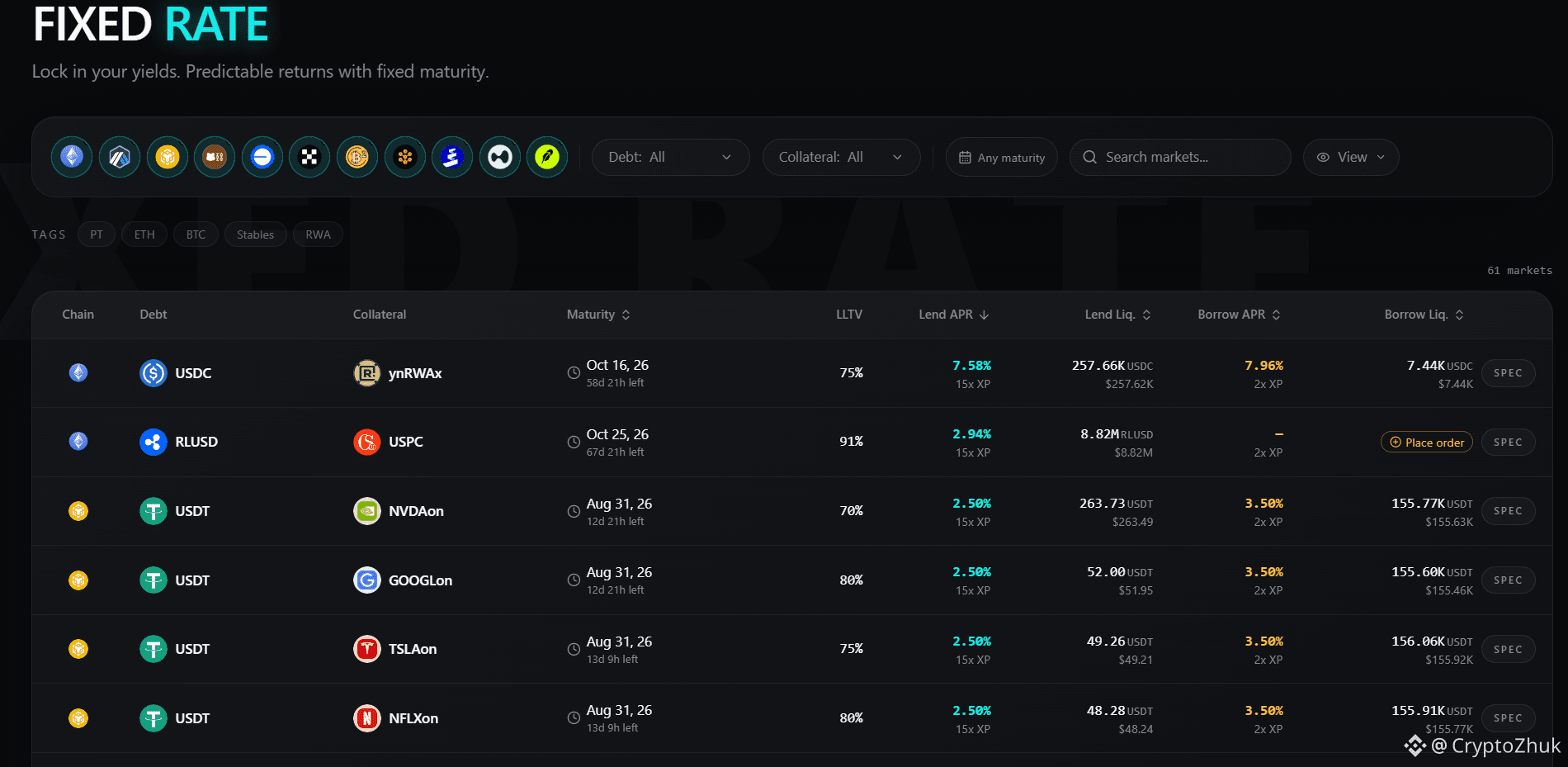Image resolution: width=1568 pixels, height=767 pixels.
Task: Click USDT icon in GOOGLon row
Action: tap(153, 580)
